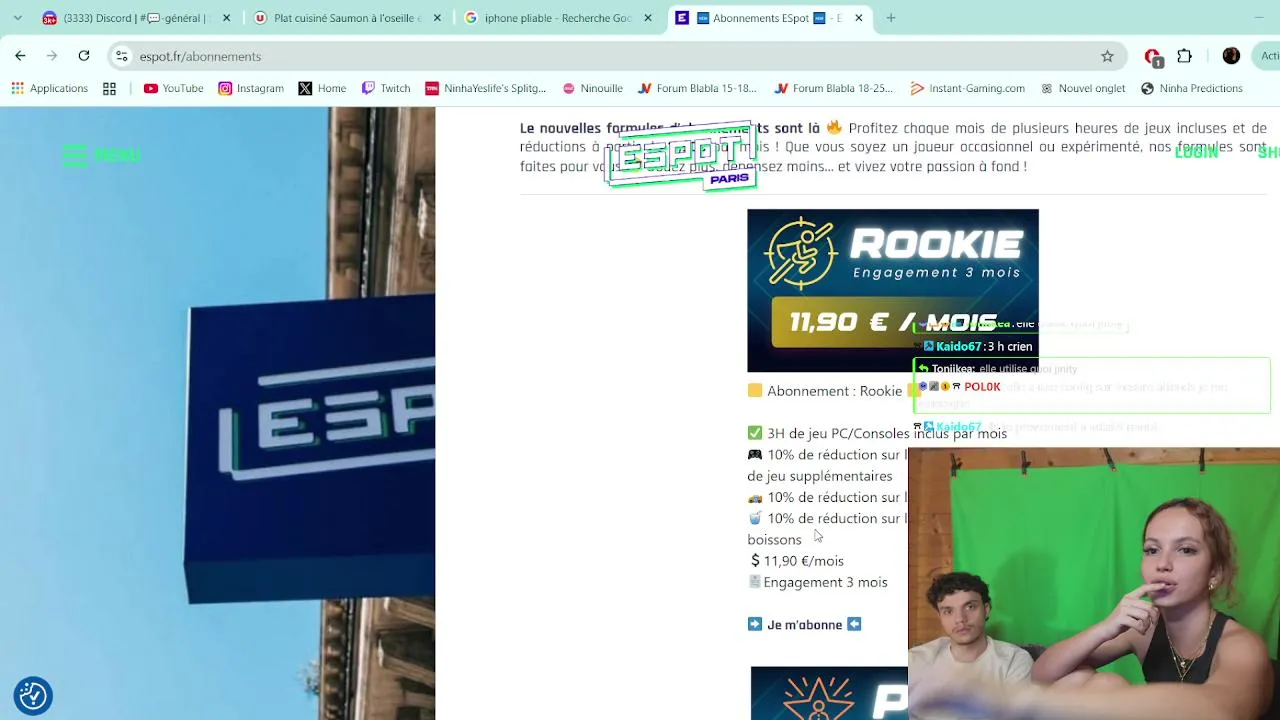Reload the espot.fr page
This screenshot has width=1280, height=720.
(x=84, y=56)
